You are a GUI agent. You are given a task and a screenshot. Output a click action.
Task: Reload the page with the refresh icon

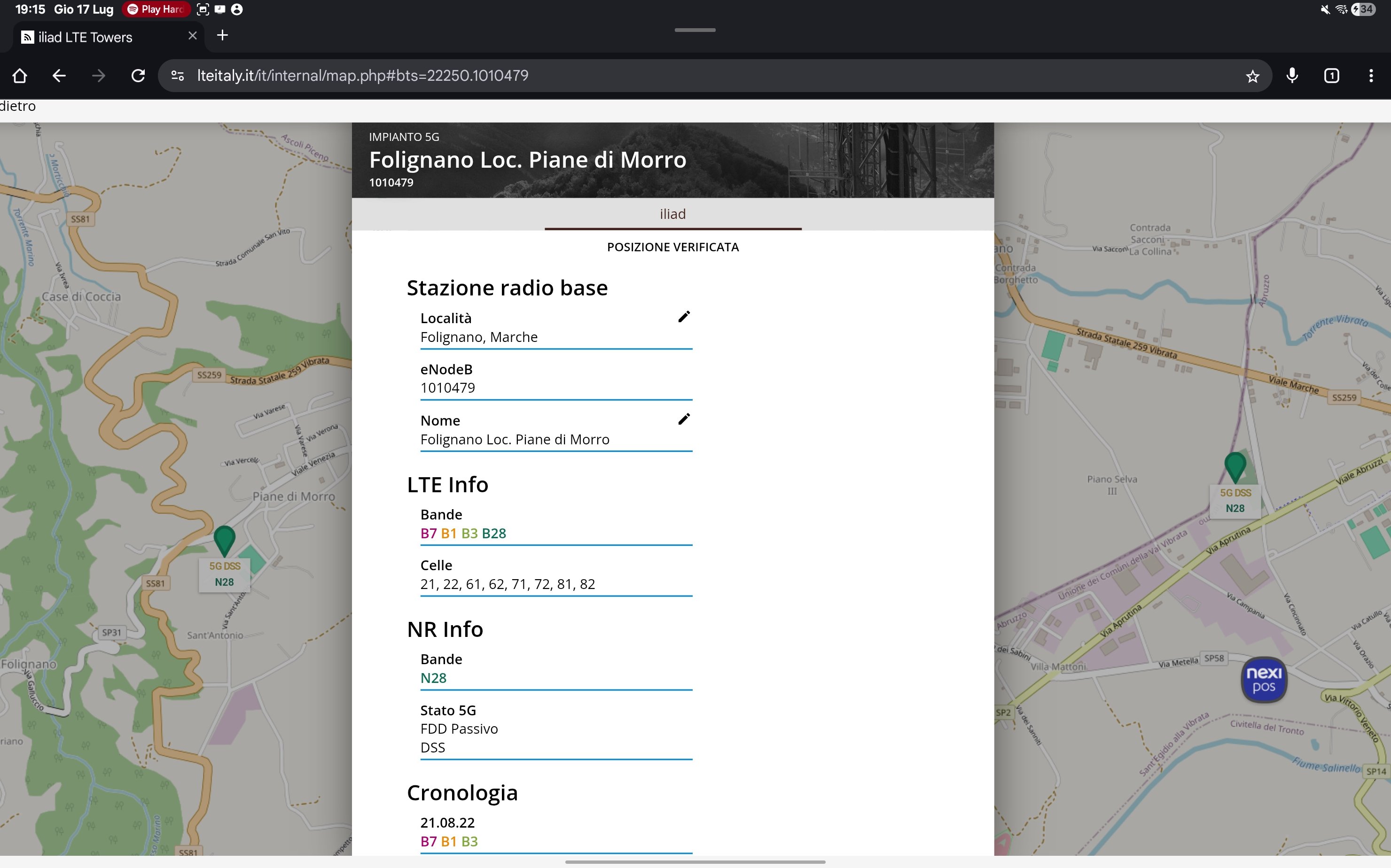138,76
